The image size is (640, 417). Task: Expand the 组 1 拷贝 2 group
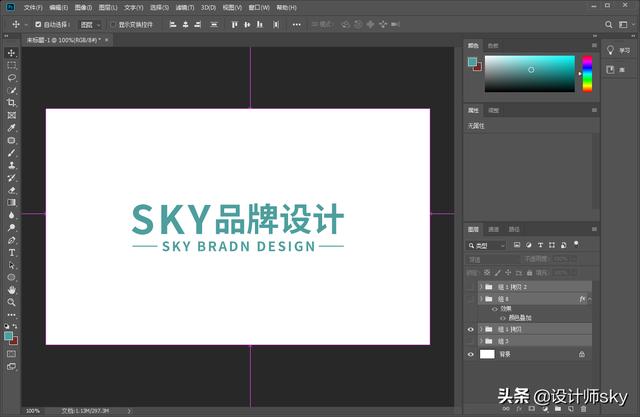click(481, 286)
